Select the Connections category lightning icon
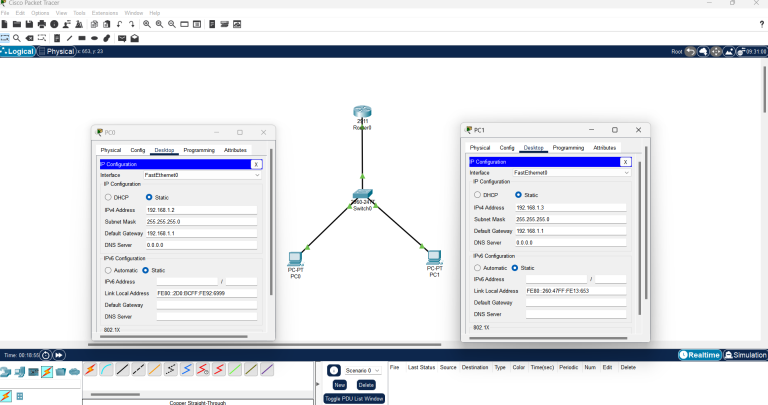This screenshot has height=405, width=768. 47,372
